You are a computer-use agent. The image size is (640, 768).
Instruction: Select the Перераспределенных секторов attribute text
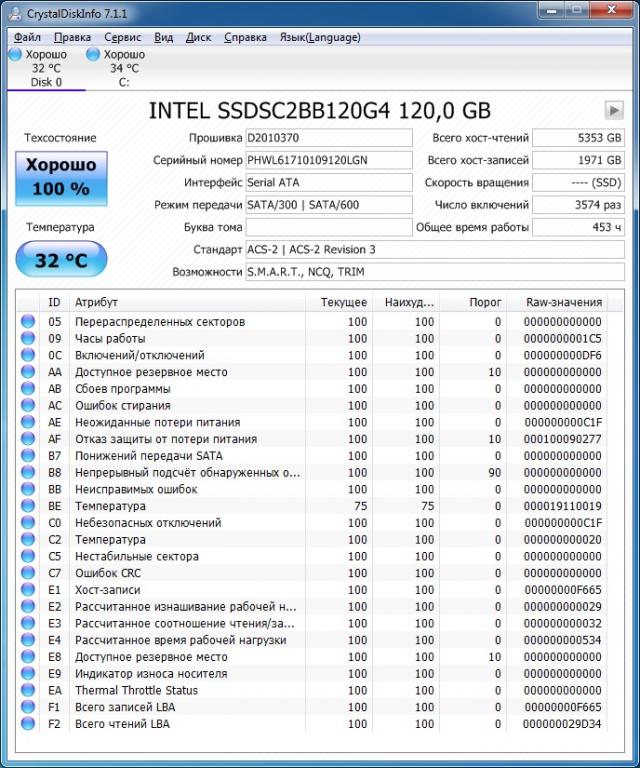point(160,322)
